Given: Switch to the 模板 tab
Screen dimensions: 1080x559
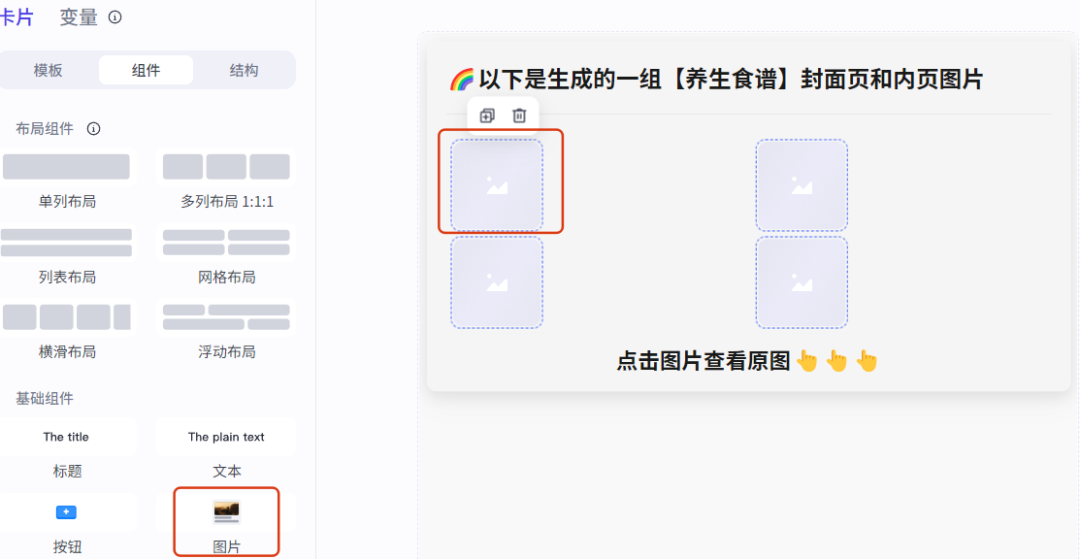Looking at the screenshot, I should coord(48,70).
